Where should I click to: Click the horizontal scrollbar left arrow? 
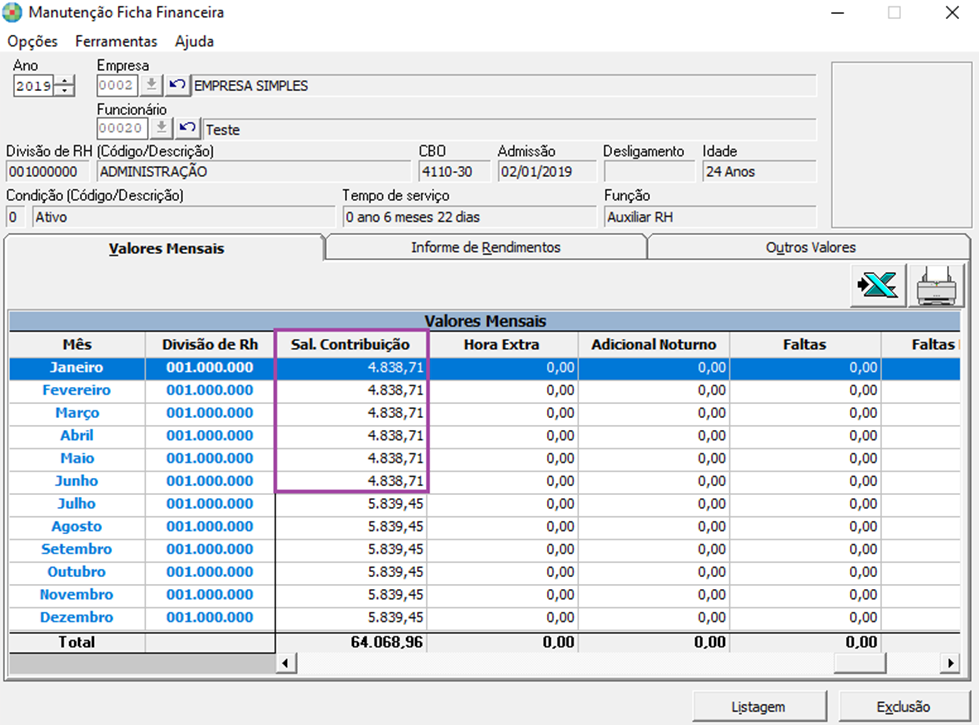tap(286, 663)
